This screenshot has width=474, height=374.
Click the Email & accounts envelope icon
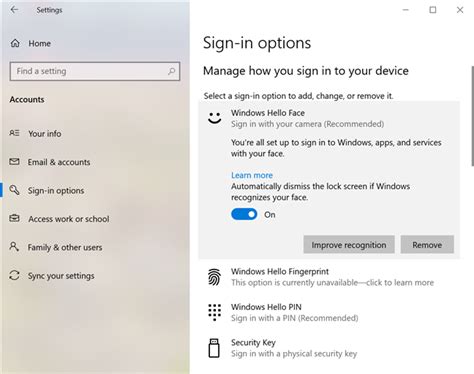click(x=14, y=162)
